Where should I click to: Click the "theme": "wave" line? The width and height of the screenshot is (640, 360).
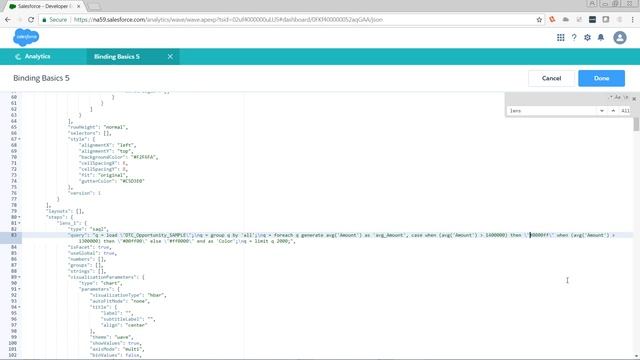click(x=111, y=337)
